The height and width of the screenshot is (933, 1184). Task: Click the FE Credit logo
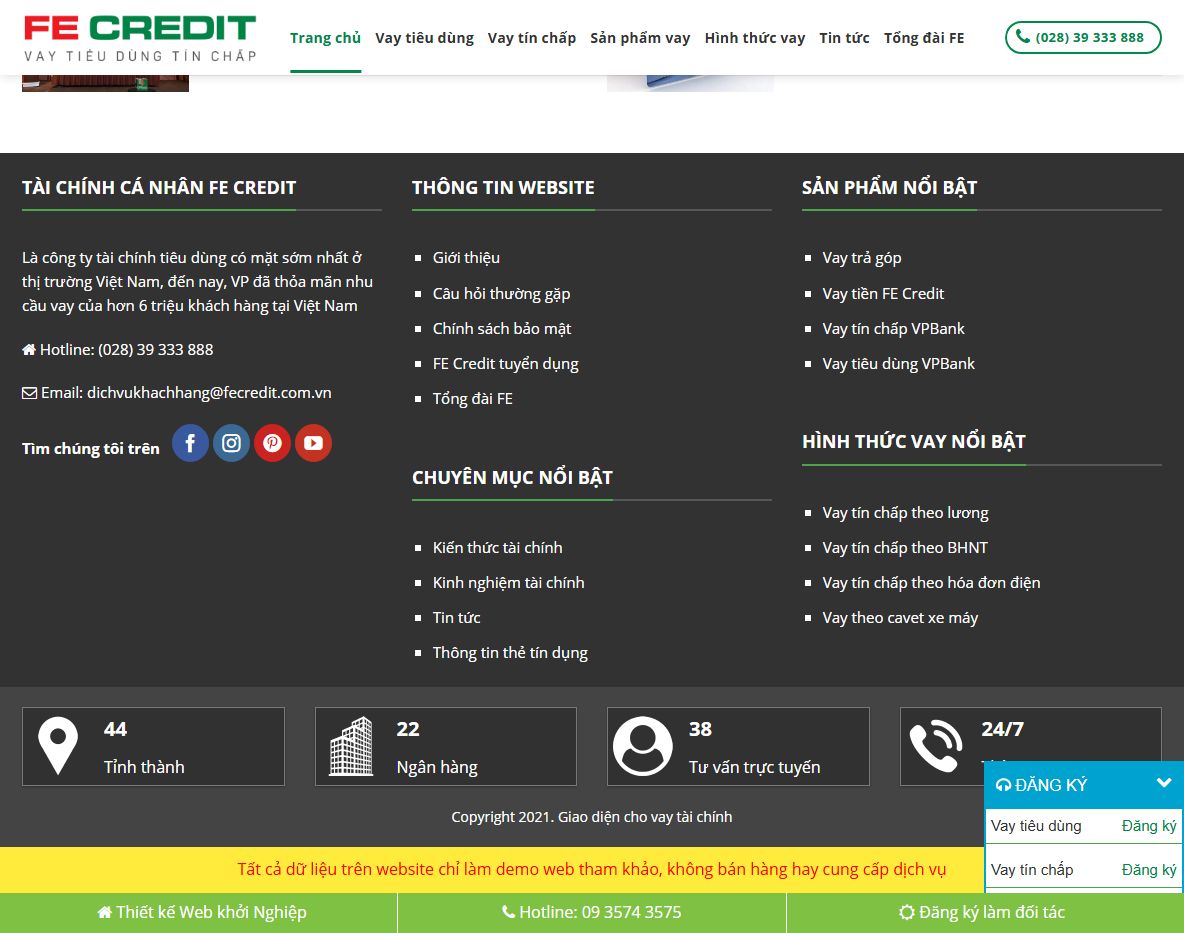pyautogui.click(x=140, y=38)
